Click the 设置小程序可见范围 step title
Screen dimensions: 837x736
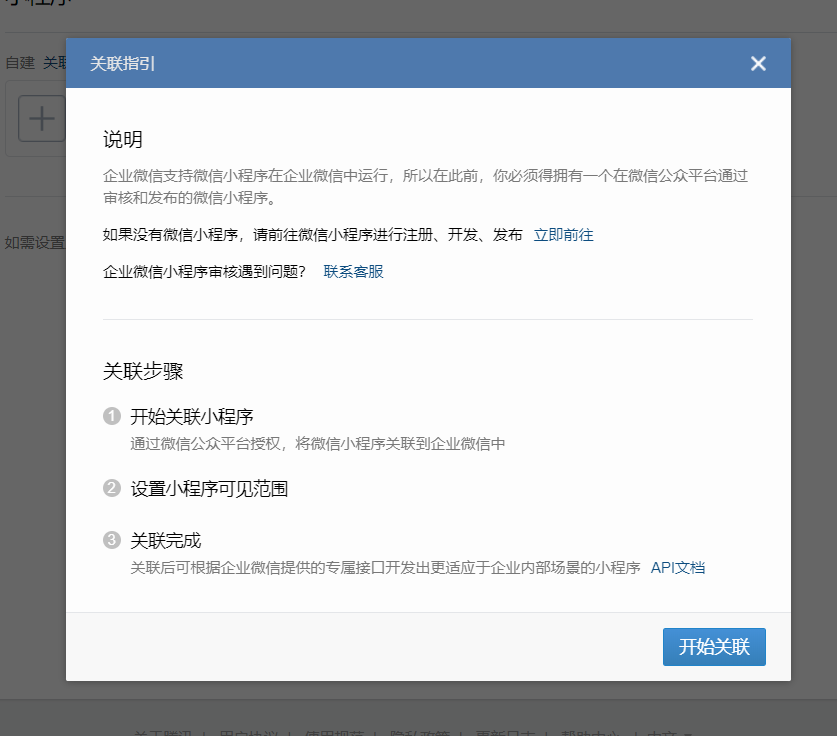(x=209, y=489)
